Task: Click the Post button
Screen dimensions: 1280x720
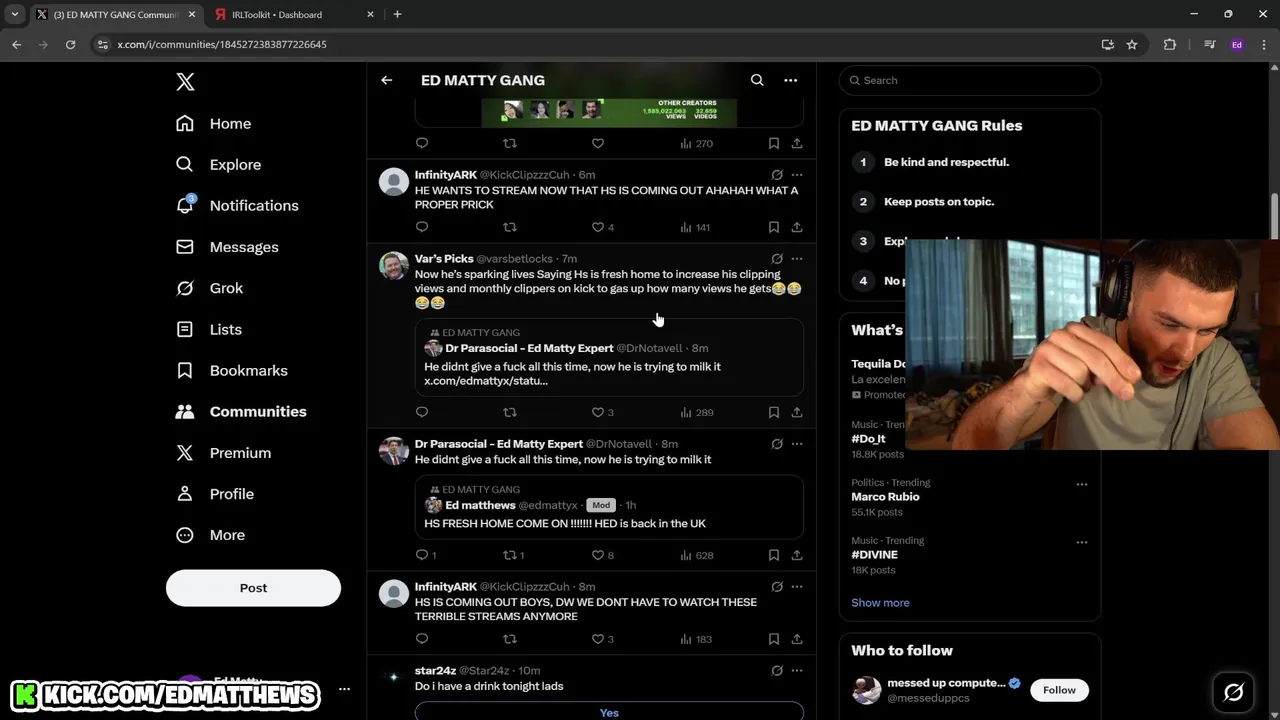Action: tap(253, 588)
